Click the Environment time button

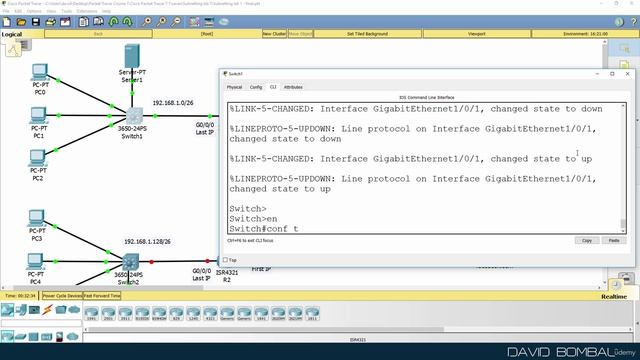[585, 34]
